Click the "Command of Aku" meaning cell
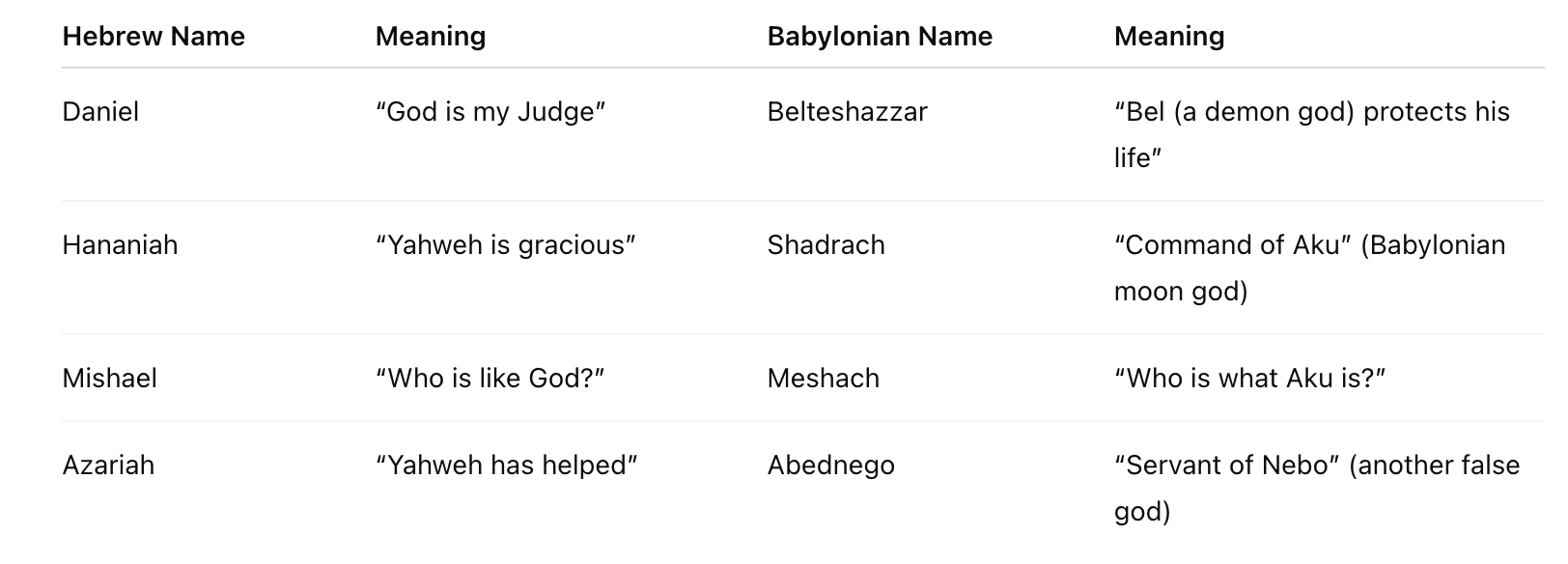This screenshot has height=564, width=1568. pyautogui.click(x=1309, y=268)
